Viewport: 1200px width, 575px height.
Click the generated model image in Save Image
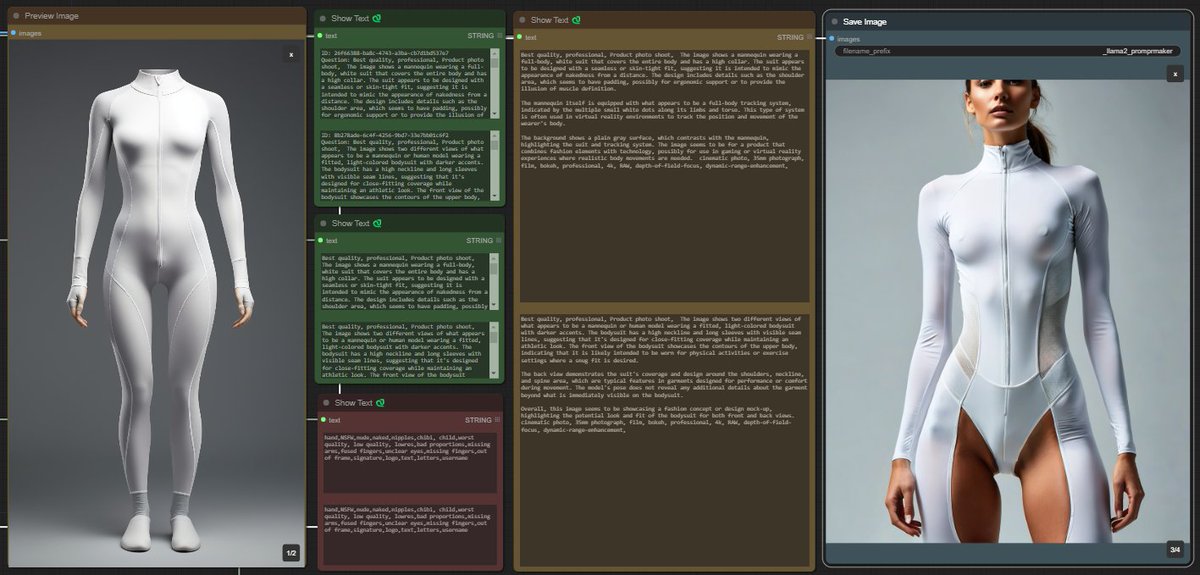pyautogui.click(x=1008, y=311)
